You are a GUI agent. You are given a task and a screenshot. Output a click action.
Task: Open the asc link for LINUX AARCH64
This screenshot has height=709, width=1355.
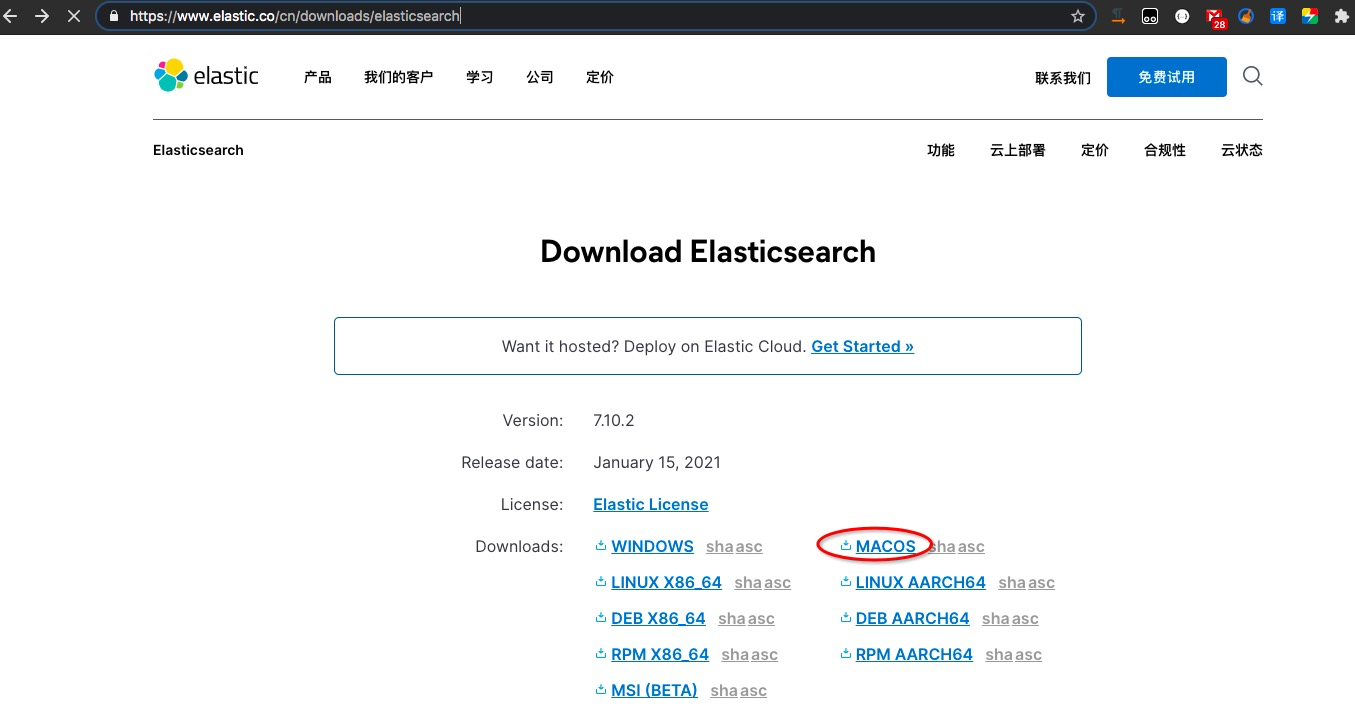pos(1041,583)
